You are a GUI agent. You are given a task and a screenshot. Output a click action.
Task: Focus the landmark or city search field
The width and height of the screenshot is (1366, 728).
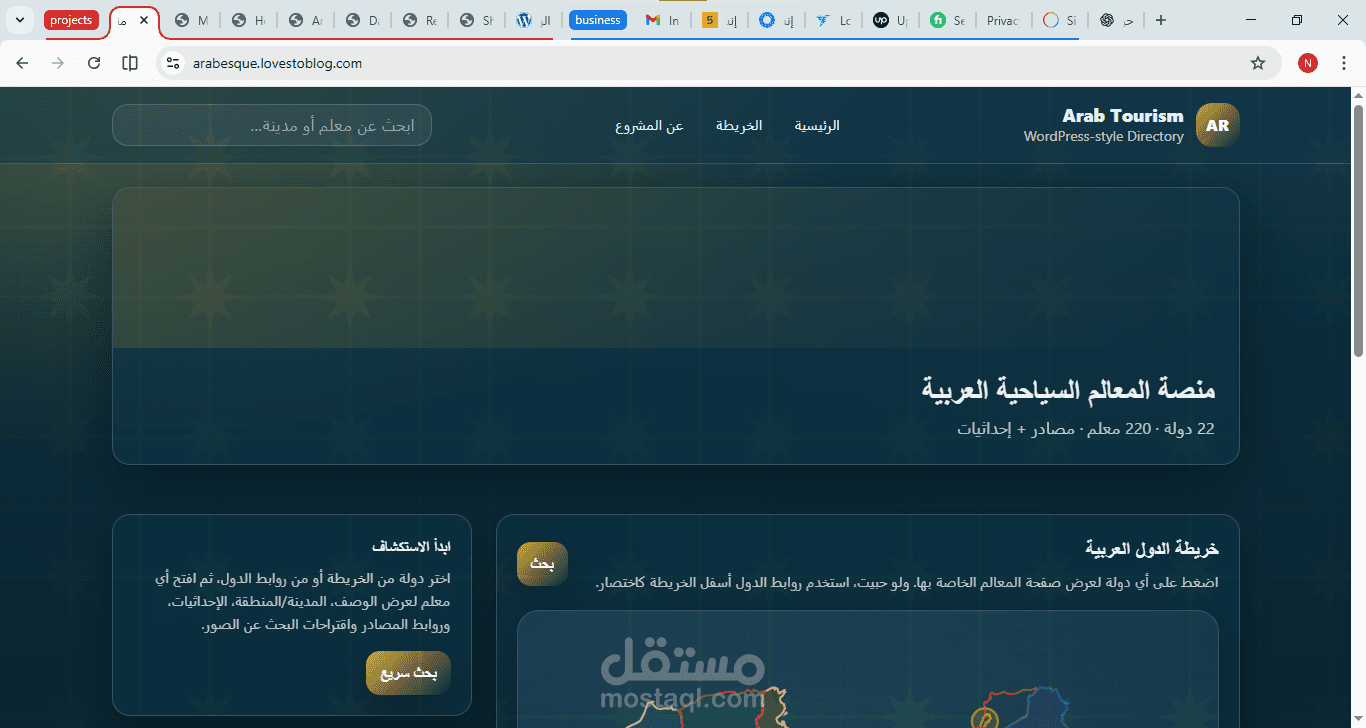(x=272, y=125)
